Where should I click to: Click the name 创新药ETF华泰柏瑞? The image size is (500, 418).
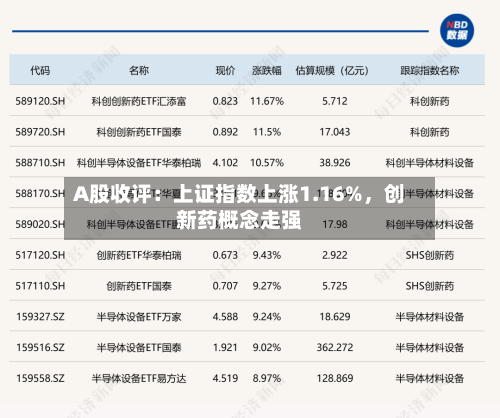click(139, 255)
